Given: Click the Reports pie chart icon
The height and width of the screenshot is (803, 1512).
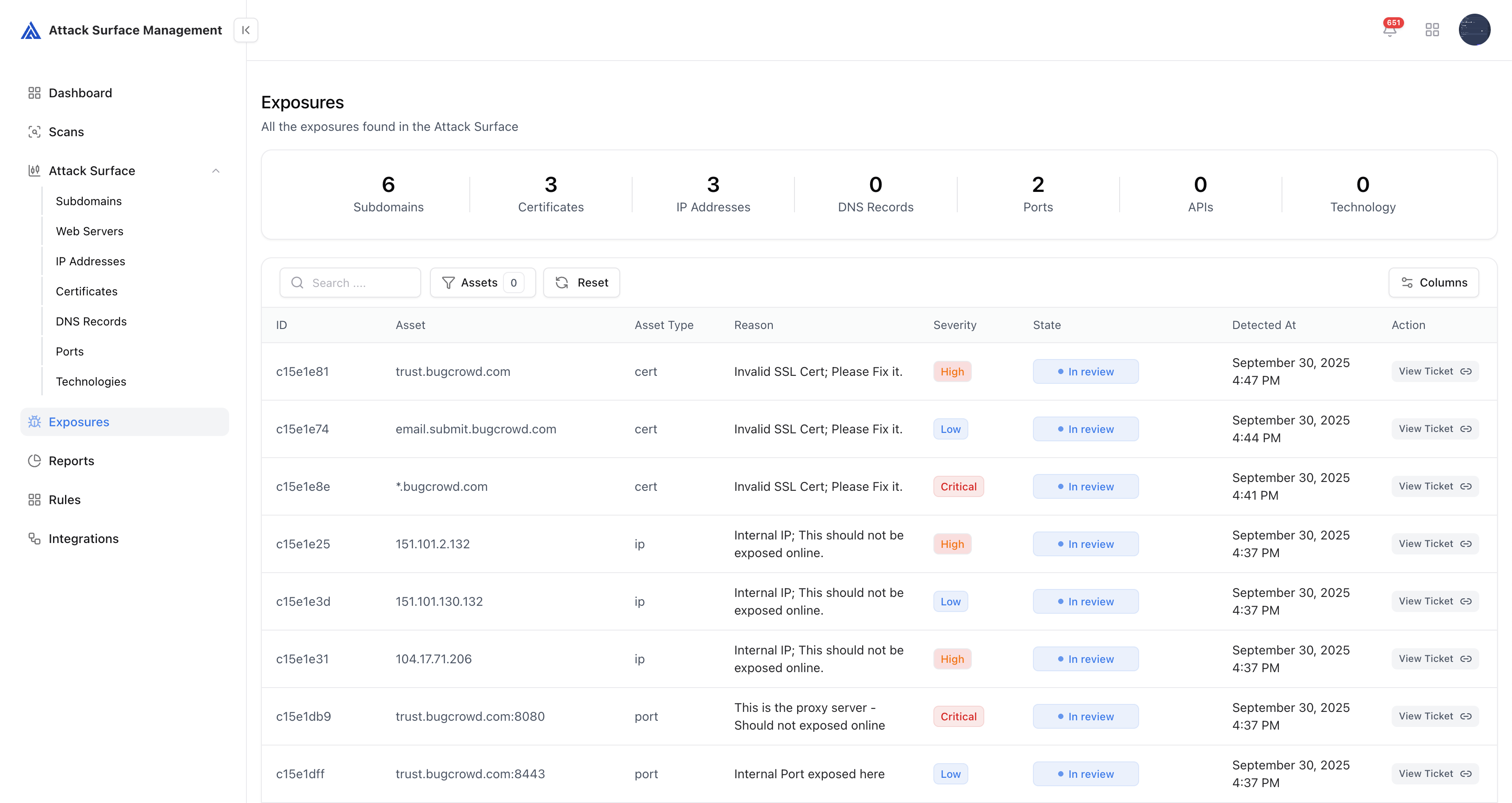Looking at the screenshot, I should click(x=34, y=461).
